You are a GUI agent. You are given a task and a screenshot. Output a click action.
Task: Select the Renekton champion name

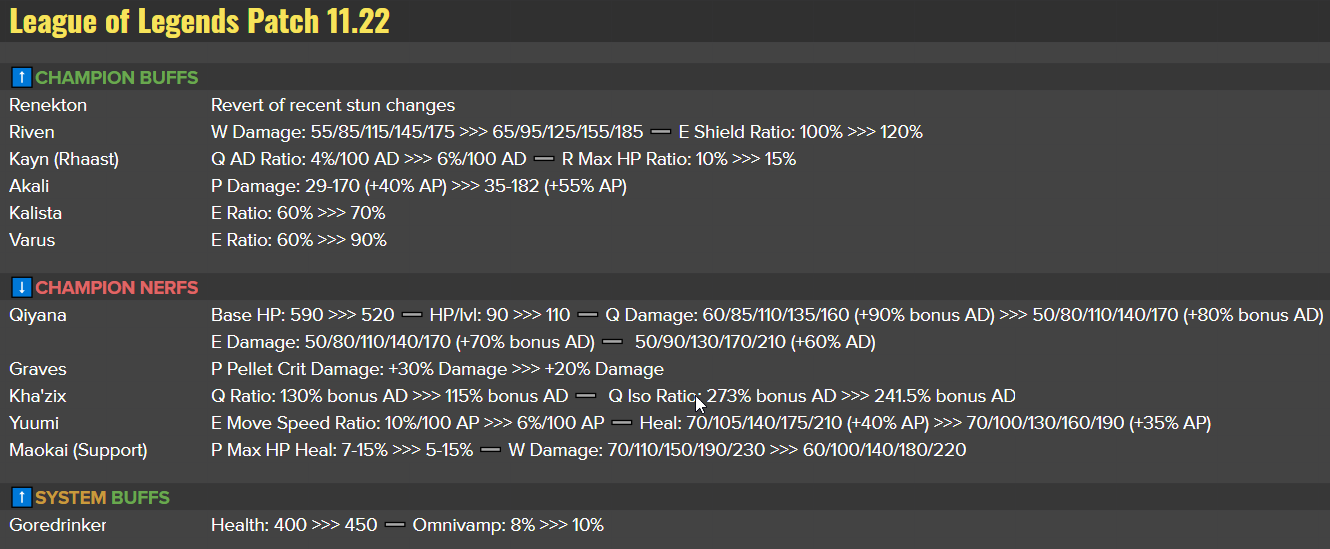coord(48,105)
